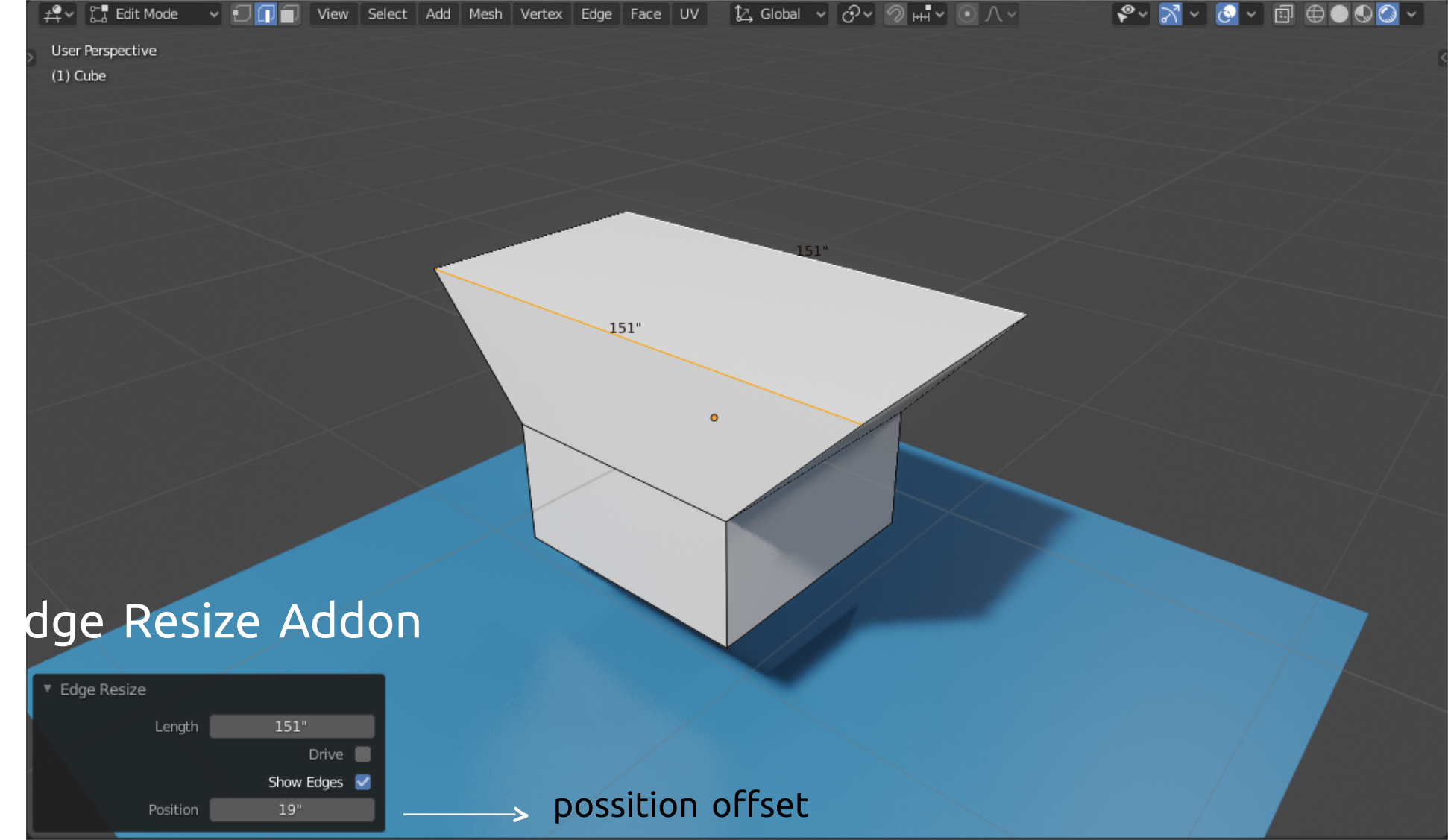Switch to face select mode

click(x=289, y=14)
